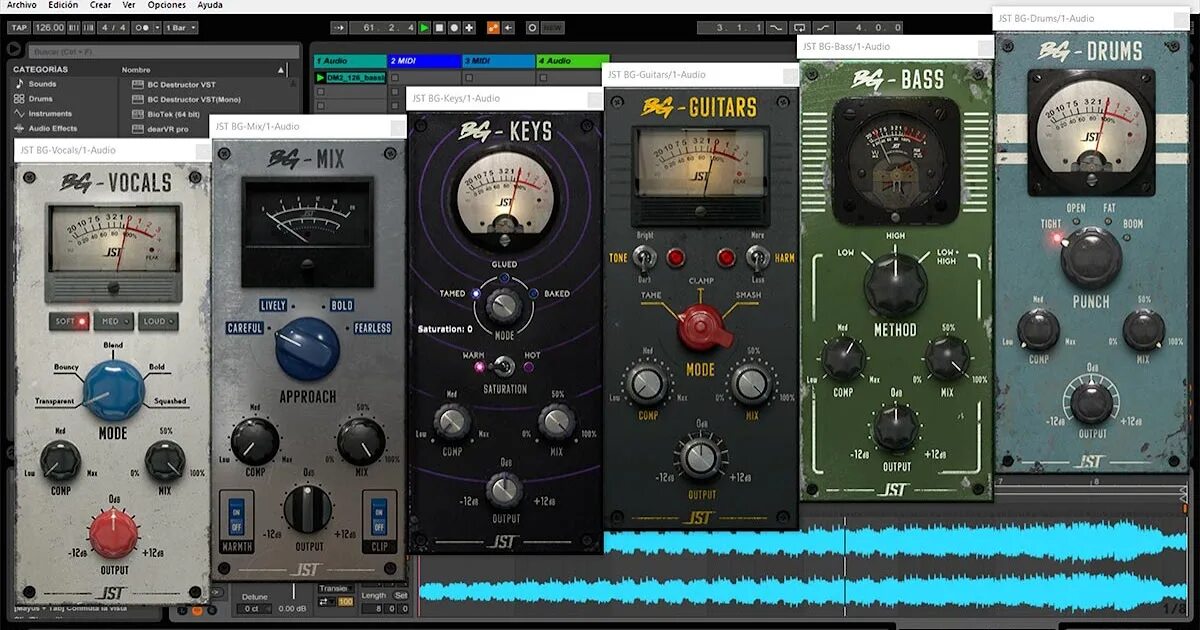
Task: Click the Follow arrow button left of the position display
Action: [x=339, y=27]
